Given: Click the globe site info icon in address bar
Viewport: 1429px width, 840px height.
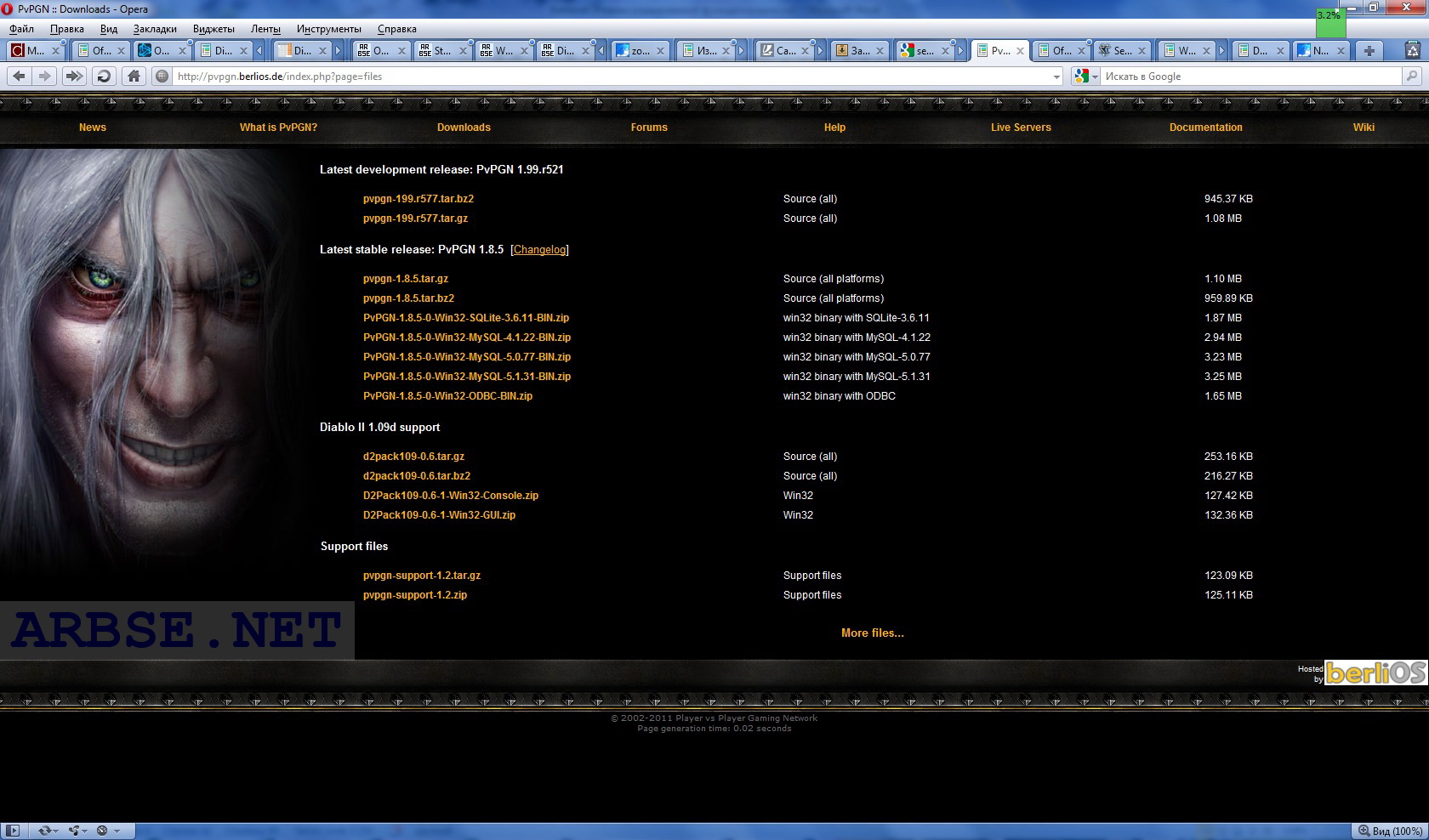Looking at the screenshot, I should click(x=162, y=76).
